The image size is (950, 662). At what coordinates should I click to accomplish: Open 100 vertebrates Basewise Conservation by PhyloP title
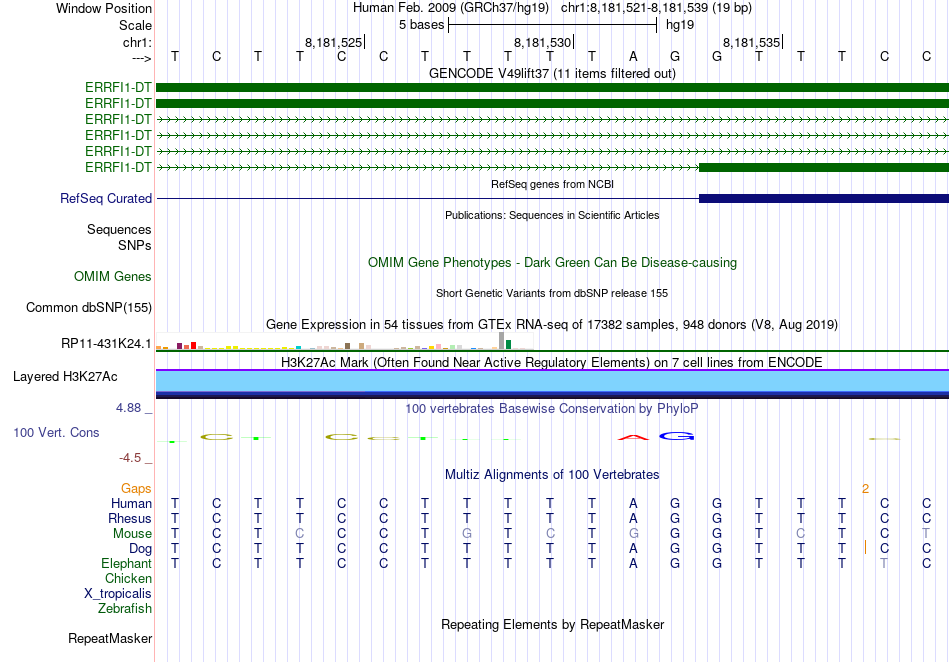(x=552, y=408)
